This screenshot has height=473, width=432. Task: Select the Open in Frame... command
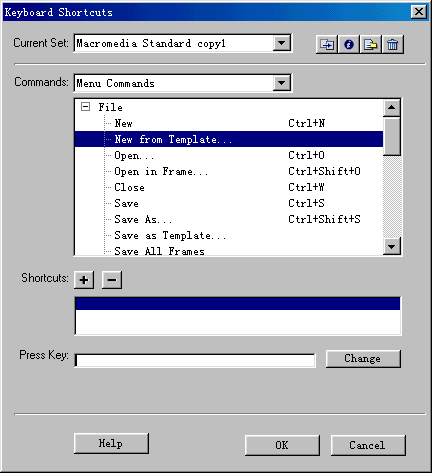(x=229, y=171)
